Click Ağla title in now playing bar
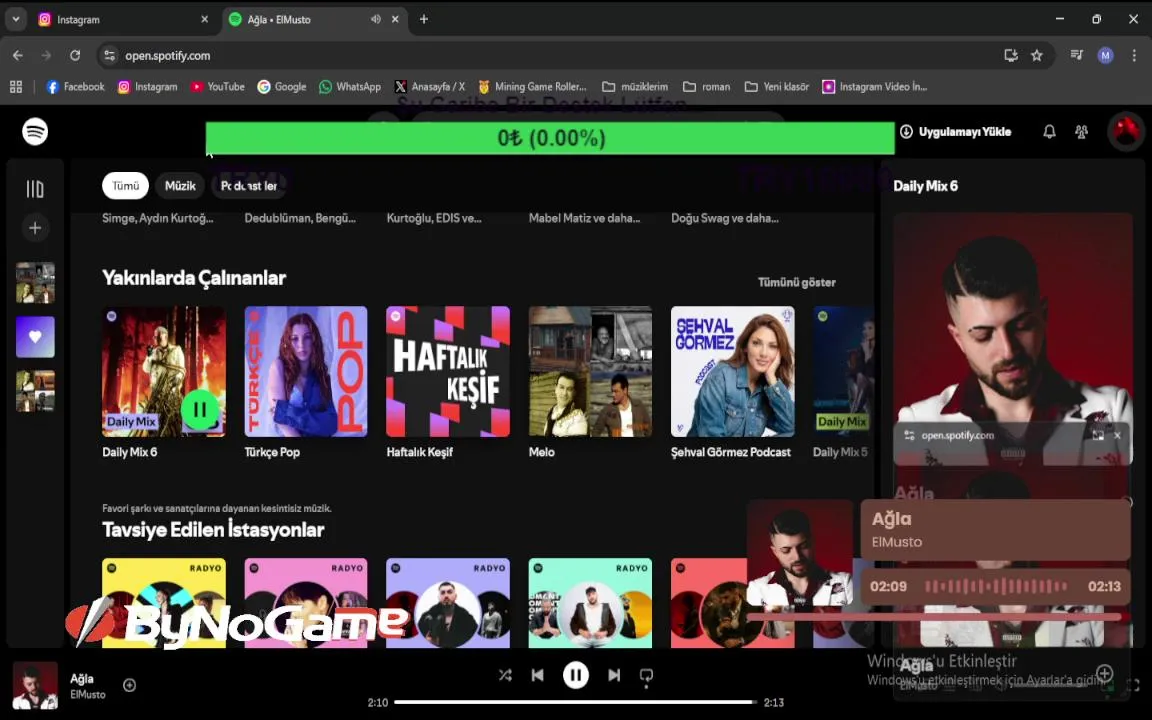Image resolution: width=1152 pixels, height=720 pixels. tap(82, 679)
